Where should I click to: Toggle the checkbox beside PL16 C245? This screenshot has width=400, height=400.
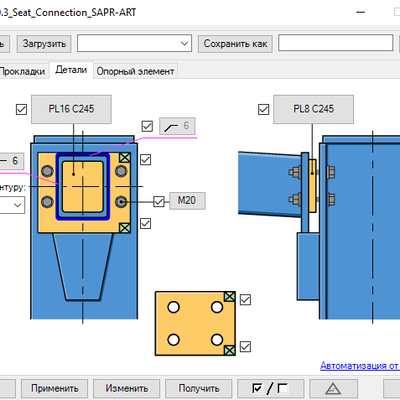point(21,109)
